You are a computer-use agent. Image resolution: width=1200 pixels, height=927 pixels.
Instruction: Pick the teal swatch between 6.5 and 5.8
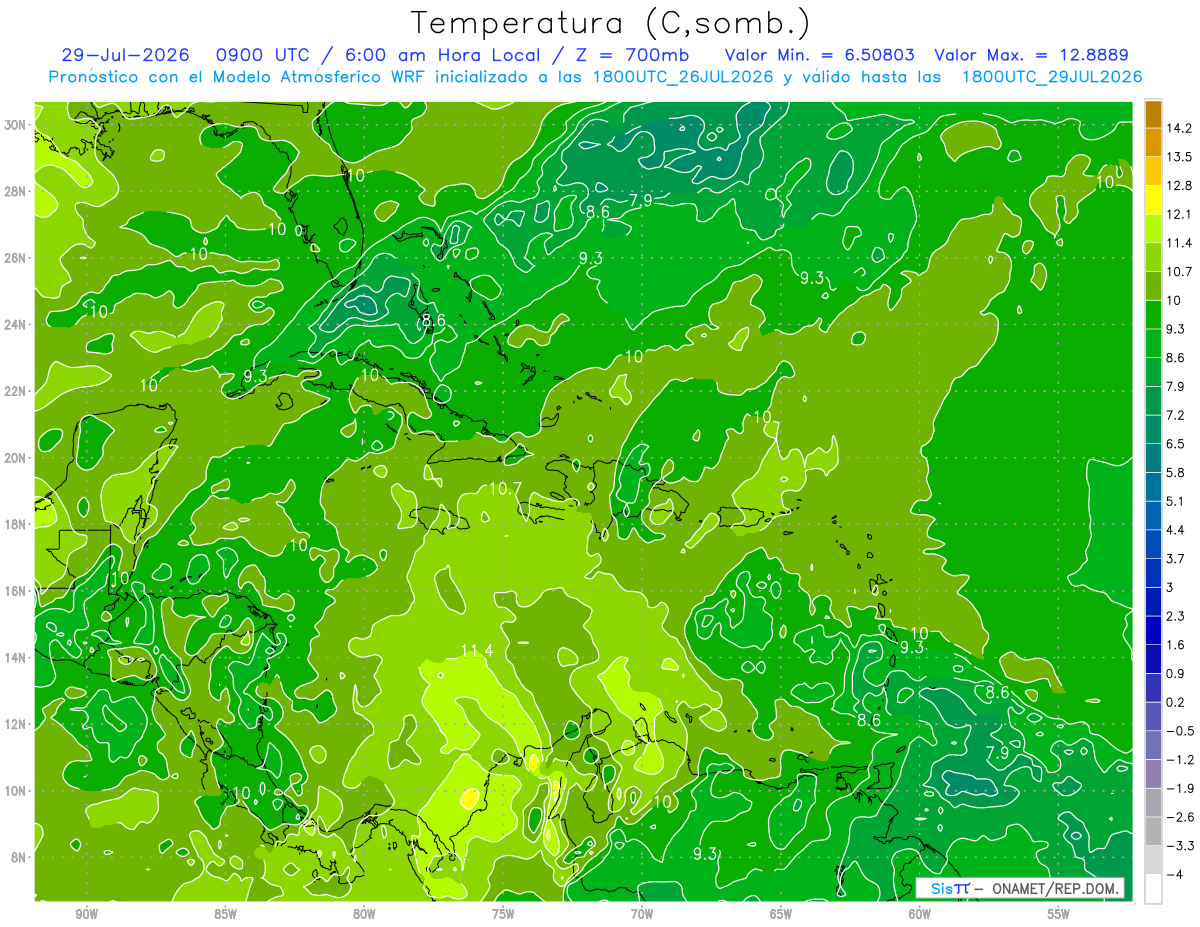pos(1153,458)
